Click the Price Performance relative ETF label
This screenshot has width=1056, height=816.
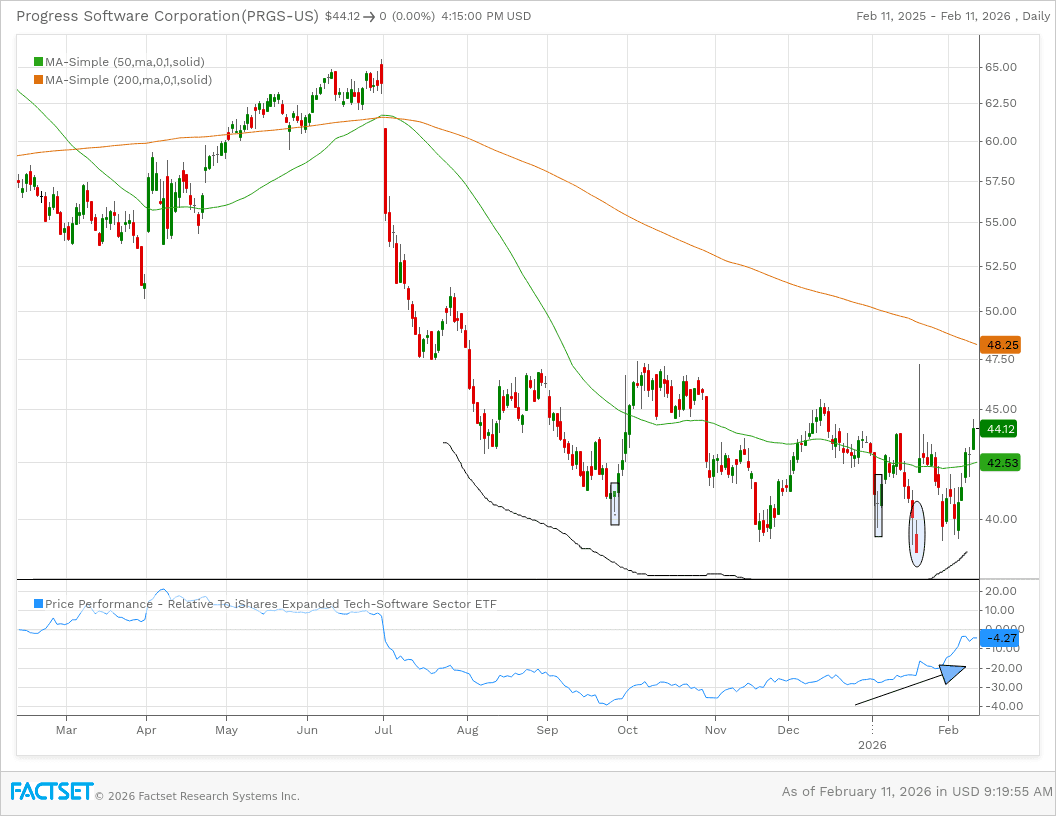(271, 604)
